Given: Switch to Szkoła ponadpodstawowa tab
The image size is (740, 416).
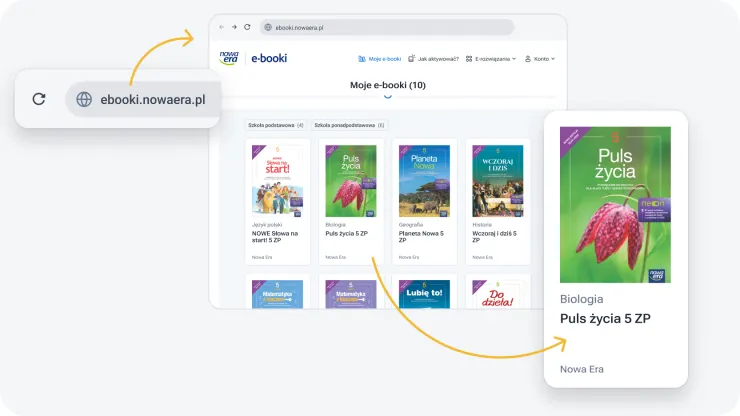Looking at the screenshot, I should click(x=349, y=125).
